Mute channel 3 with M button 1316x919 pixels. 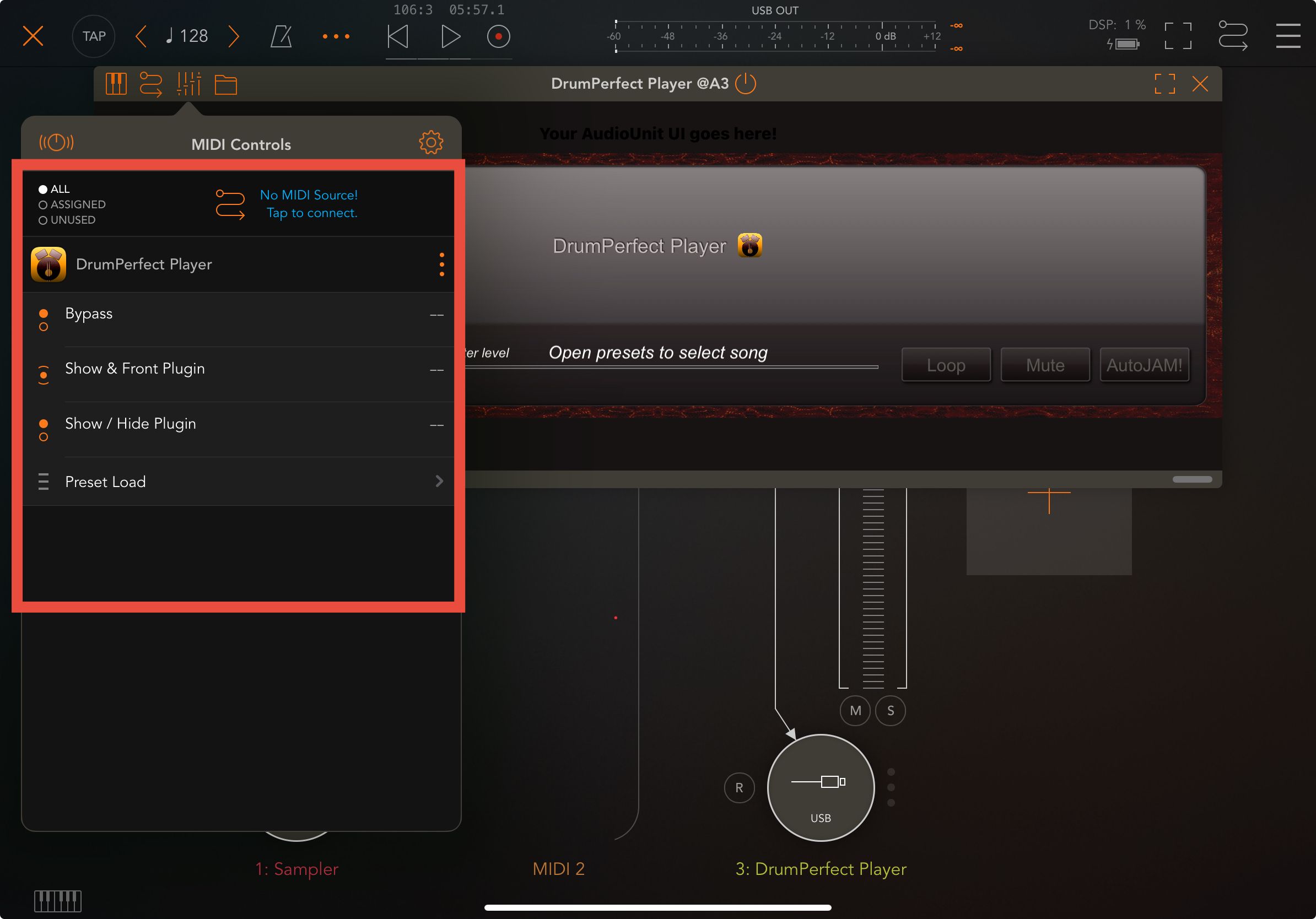point(855,710)
